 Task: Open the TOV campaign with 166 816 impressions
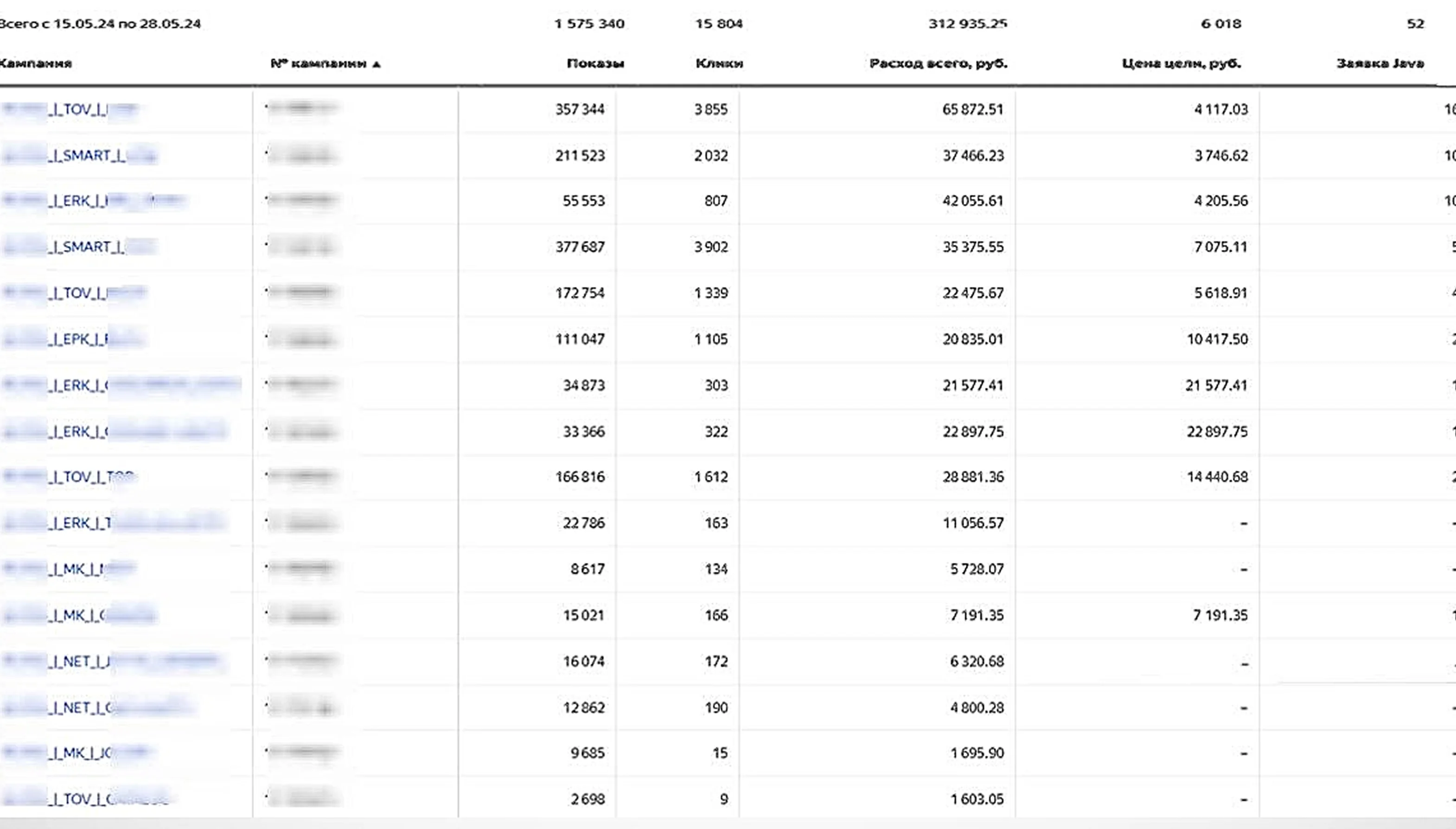80,477
